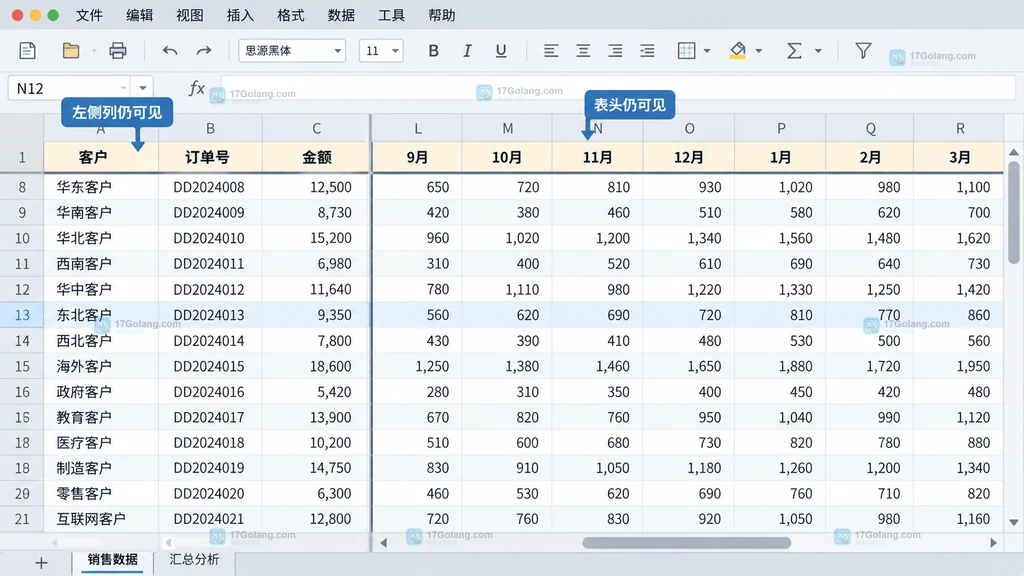Image resolution: width=1024 pixels, height=576 pixels.
Task: Open the 帮助 menu
Action: [x=441, y=15]
